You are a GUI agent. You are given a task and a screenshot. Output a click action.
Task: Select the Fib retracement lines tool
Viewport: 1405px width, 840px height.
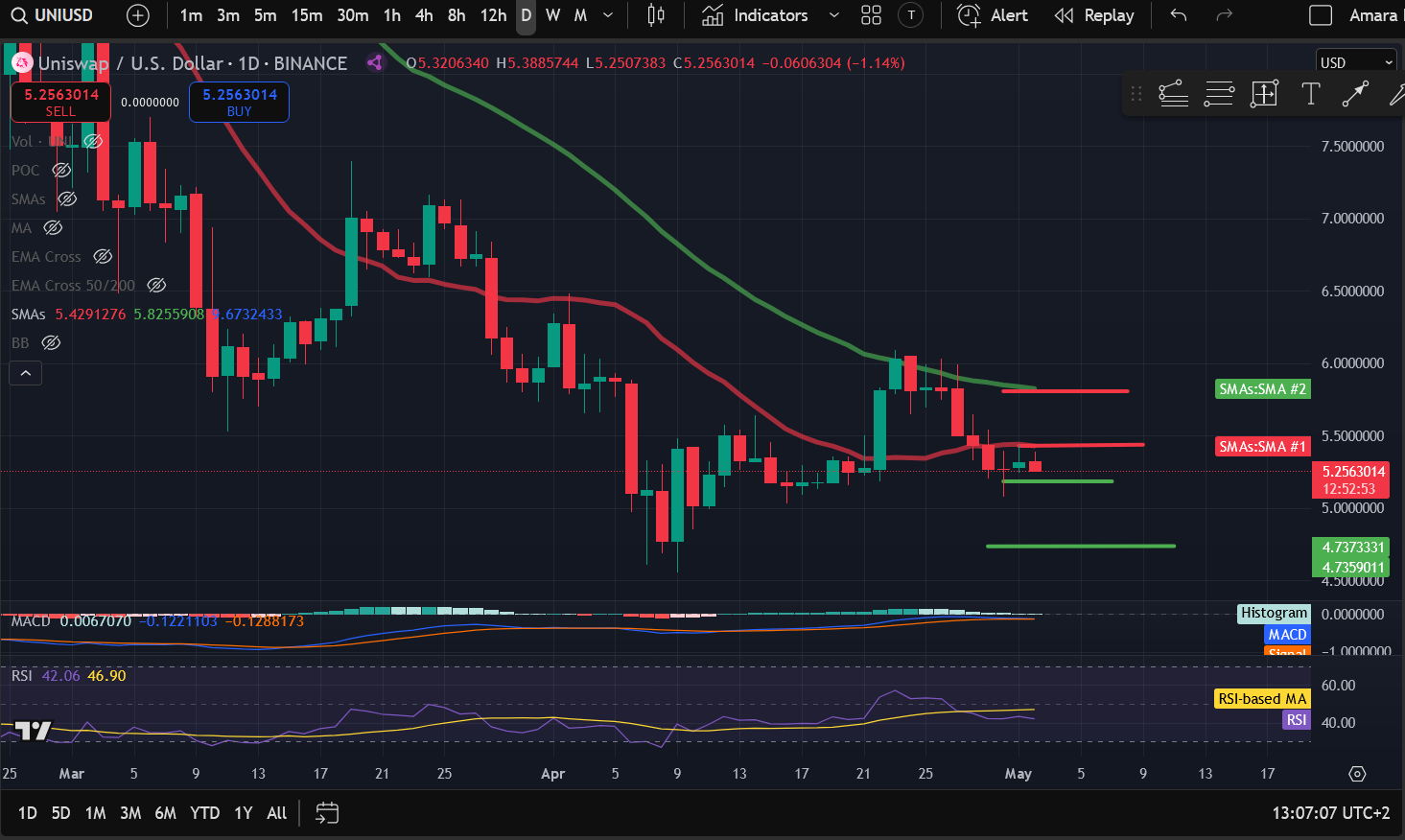click(1219, 94)
